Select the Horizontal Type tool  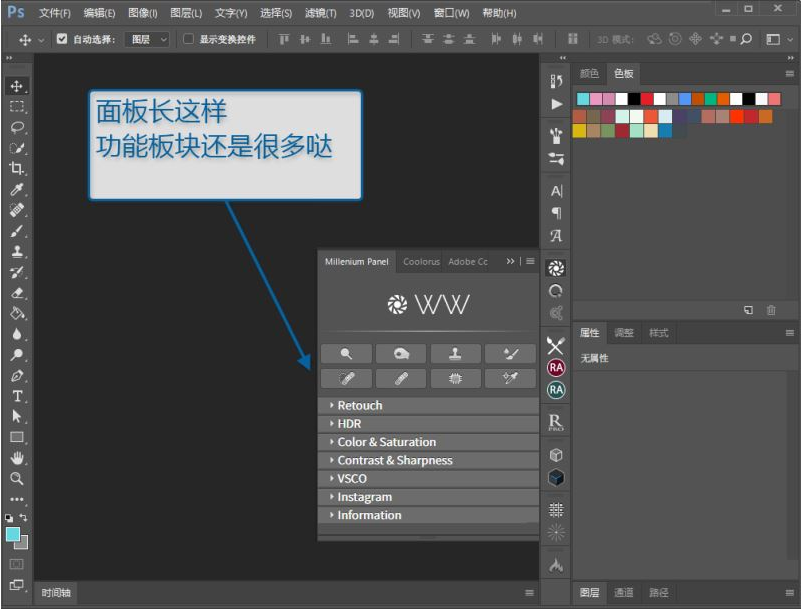click(17, 396)
